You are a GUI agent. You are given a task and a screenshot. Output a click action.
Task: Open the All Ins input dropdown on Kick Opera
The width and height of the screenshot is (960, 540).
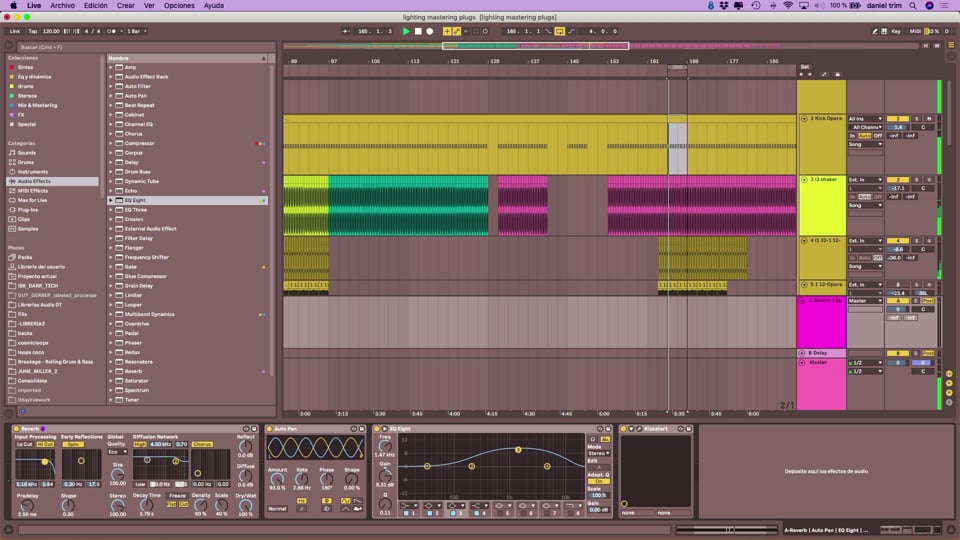[x=865, y=119]
